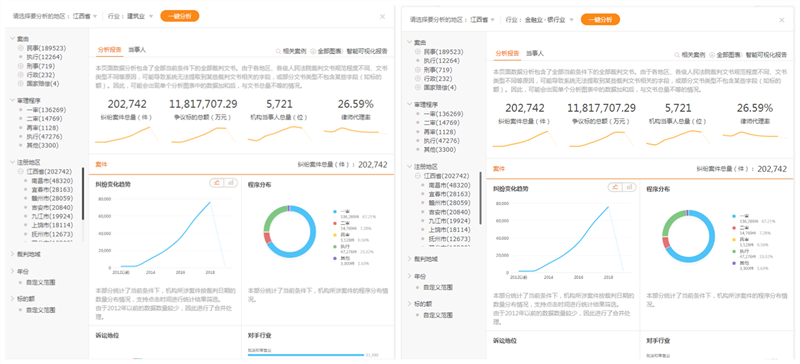The image size is (800, 364).
Task: Toggle 其他 purple legend dot in 银行业 panel
Action: click(x=734, y=263)
